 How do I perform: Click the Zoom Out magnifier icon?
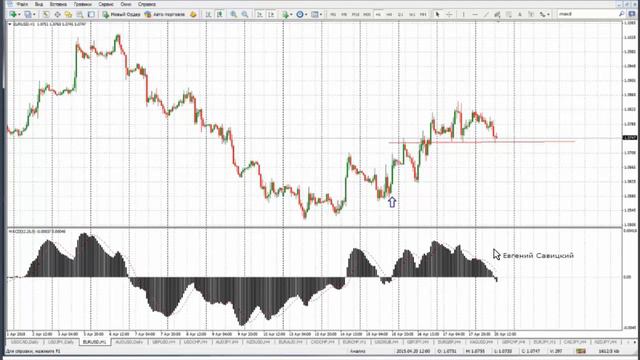[x=245, y=14]
